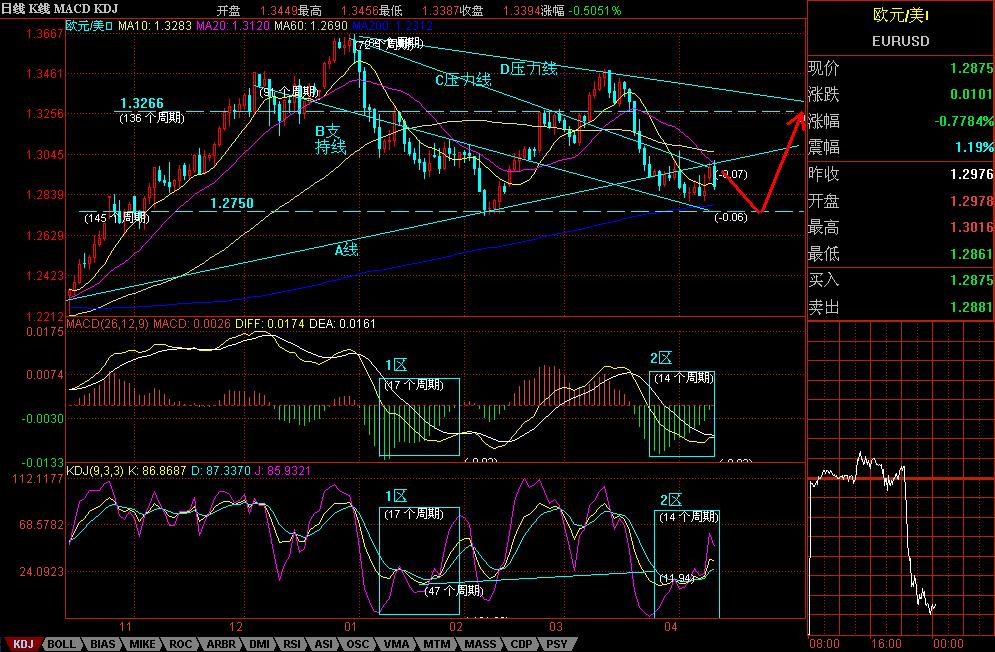The height and width of the screenshot is (652, 995).
Task: Click the 1.2750 price level label
Action: tap(232, 203)
